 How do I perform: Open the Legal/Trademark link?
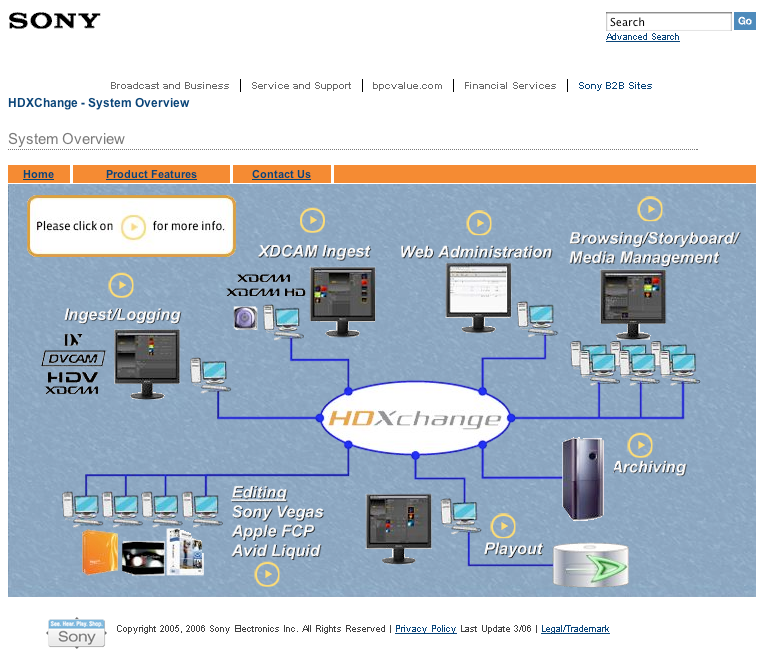(x=575, y=629)
